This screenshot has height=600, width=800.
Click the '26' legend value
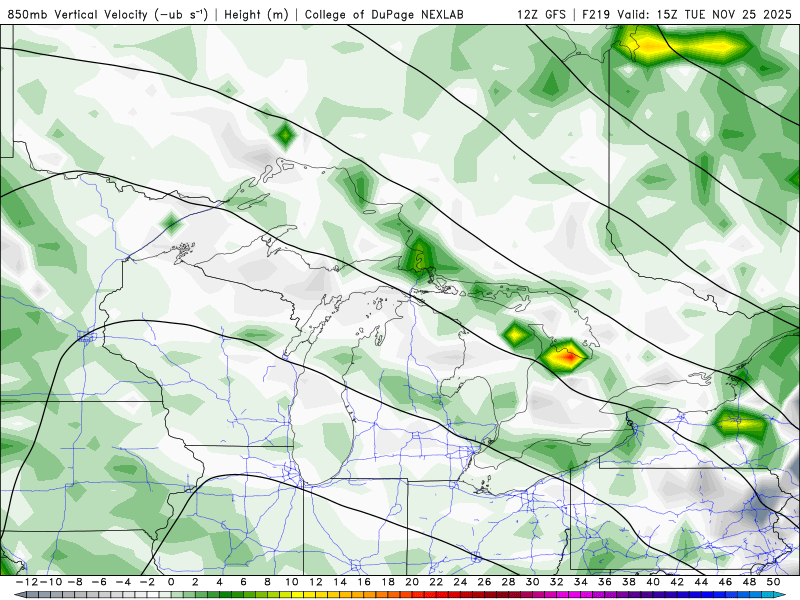click(484, 582)
